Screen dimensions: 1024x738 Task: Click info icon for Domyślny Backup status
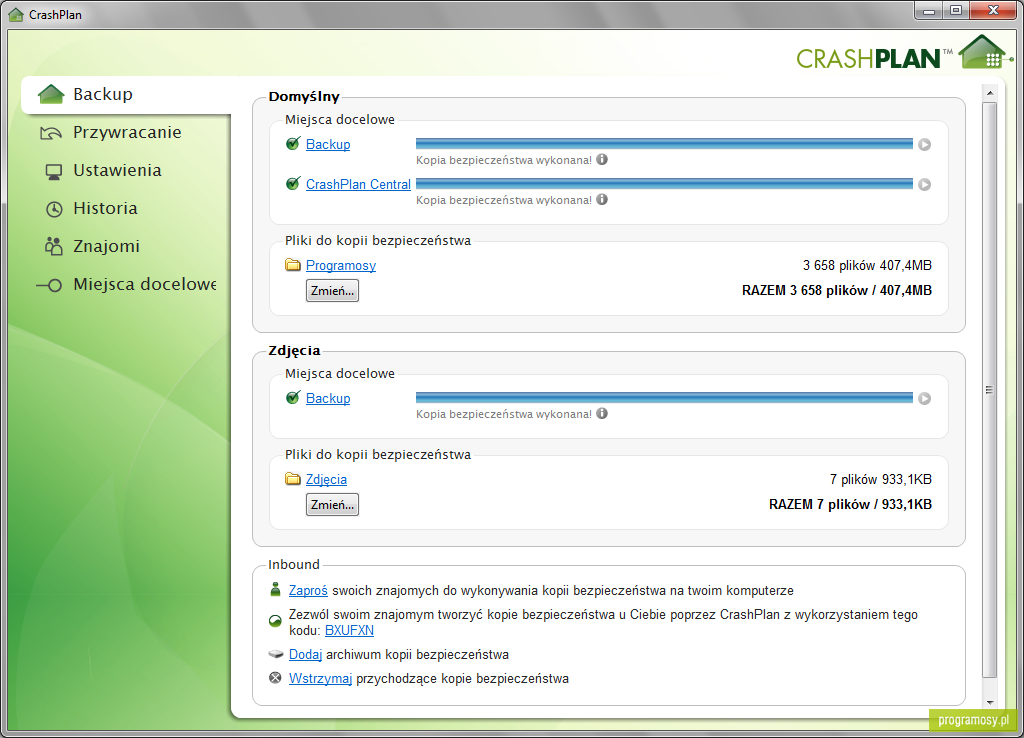point(602,159)
